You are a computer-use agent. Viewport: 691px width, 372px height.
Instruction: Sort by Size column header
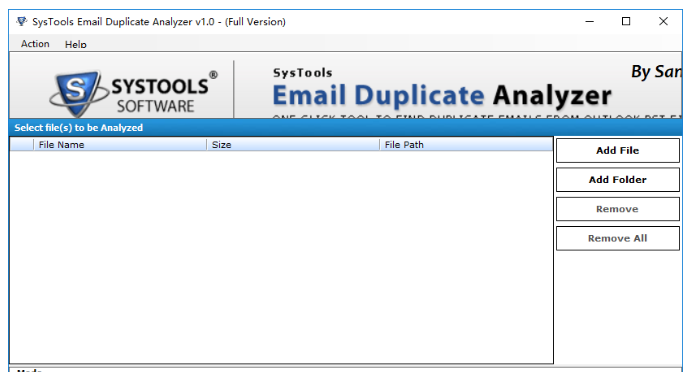(293, 145)
